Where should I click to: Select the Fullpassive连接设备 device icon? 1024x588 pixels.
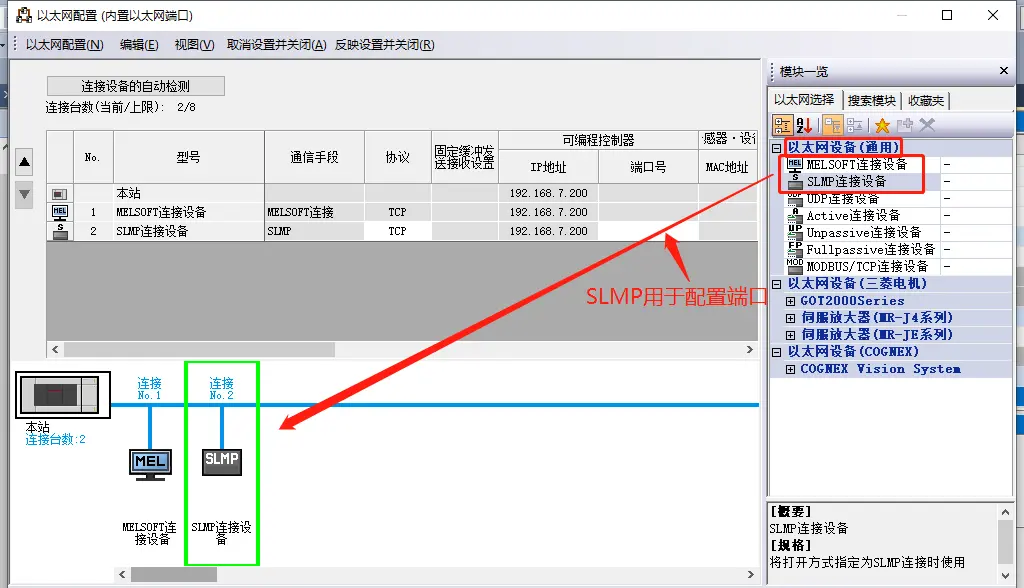[x=795, y=250]
